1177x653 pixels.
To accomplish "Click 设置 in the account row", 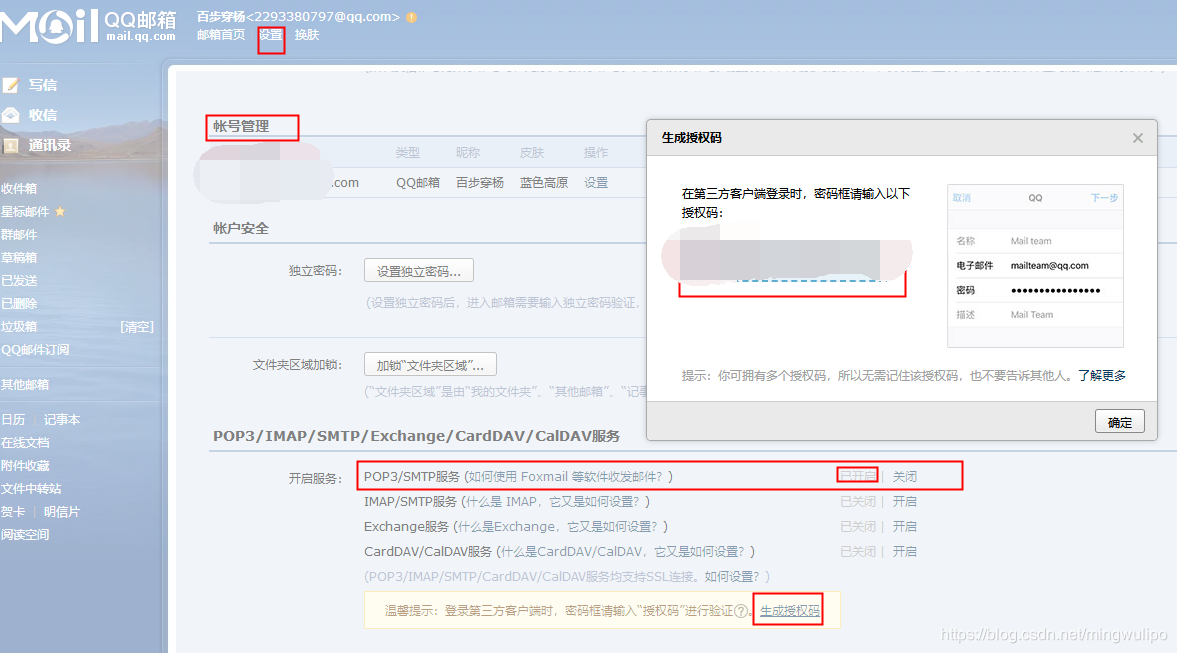I will [x=596, y=182].
